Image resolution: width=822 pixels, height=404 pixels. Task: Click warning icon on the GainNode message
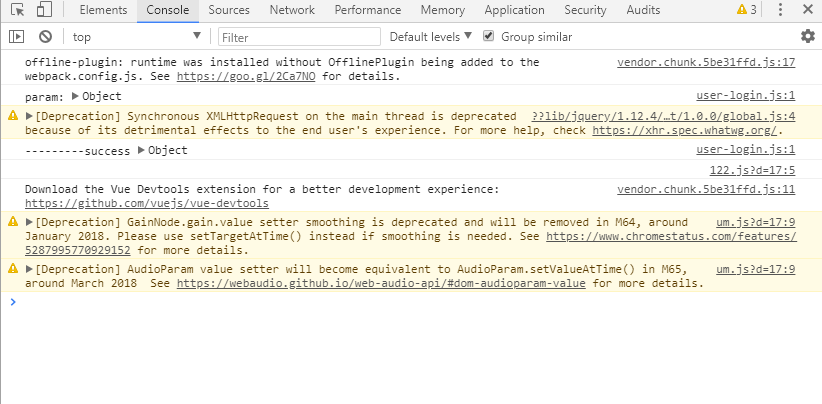(13, 222)
